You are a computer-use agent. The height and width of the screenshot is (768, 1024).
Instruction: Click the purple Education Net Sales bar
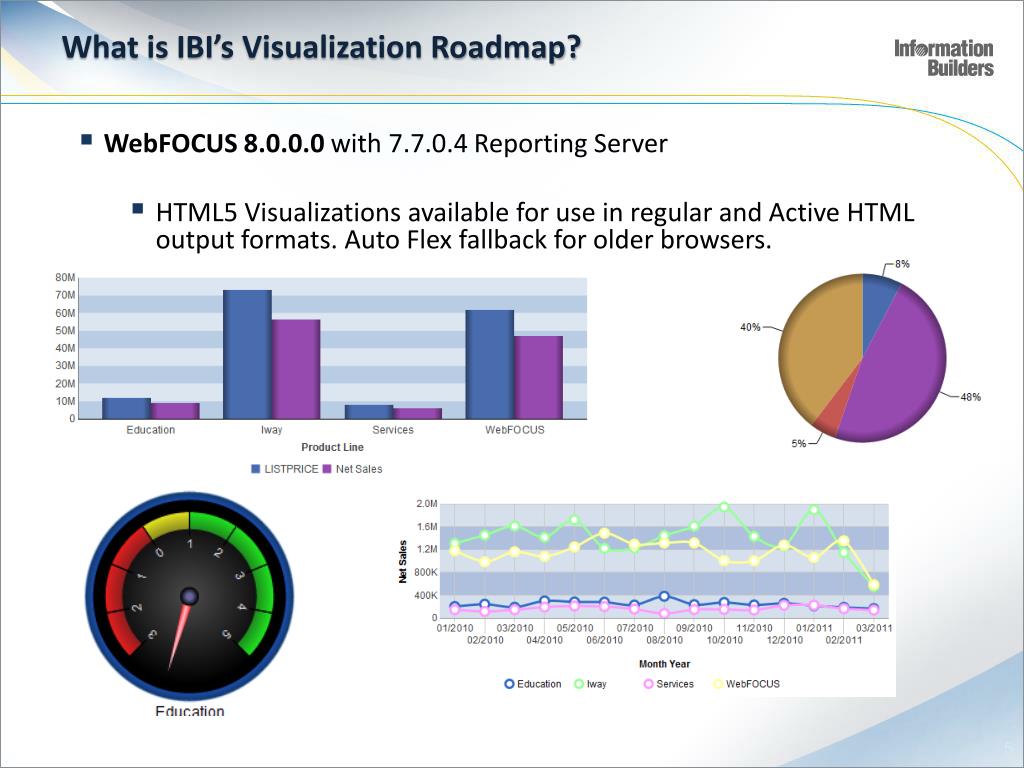[175, 411]
